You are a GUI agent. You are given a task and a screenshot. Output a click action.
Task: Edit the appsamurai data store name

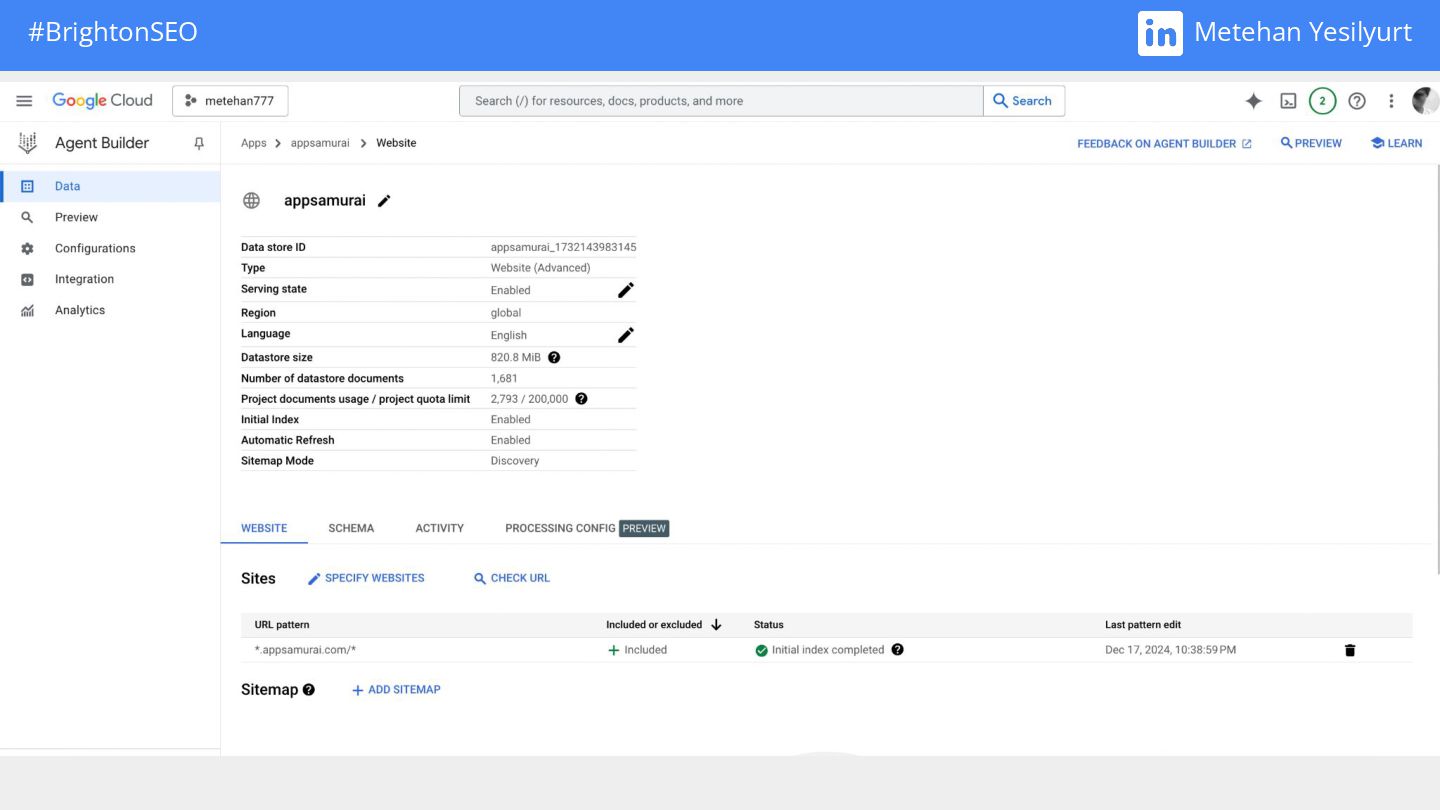[384, 201]
